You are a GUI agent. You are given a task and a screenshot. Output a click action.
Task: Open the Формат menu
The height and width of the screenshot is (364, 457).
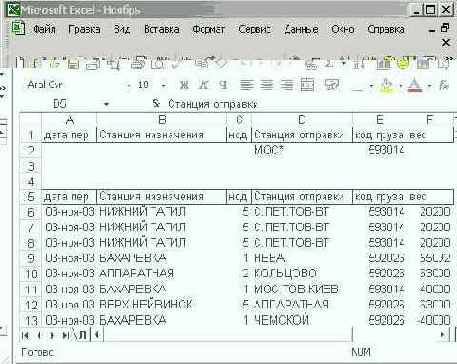point(208,29)
